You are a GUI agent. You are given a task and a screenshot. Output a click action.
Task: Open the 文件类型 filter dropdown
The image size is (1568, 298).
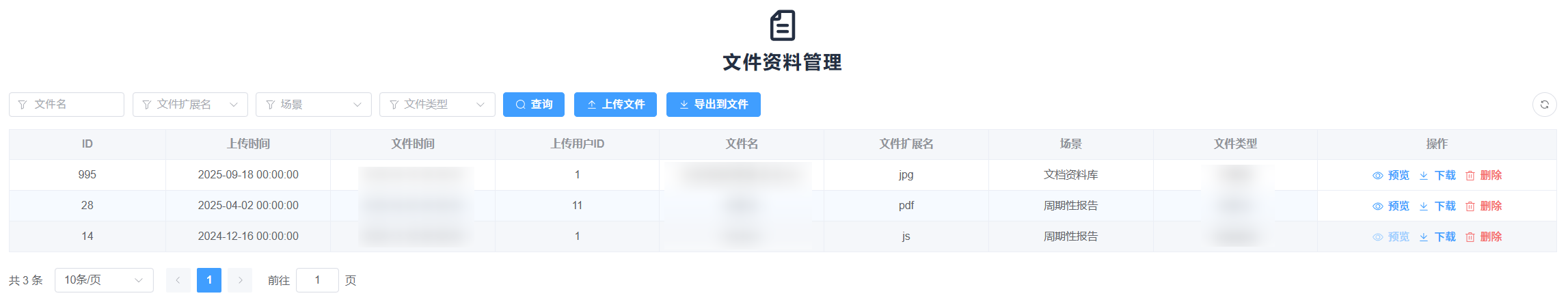point(437,105)
